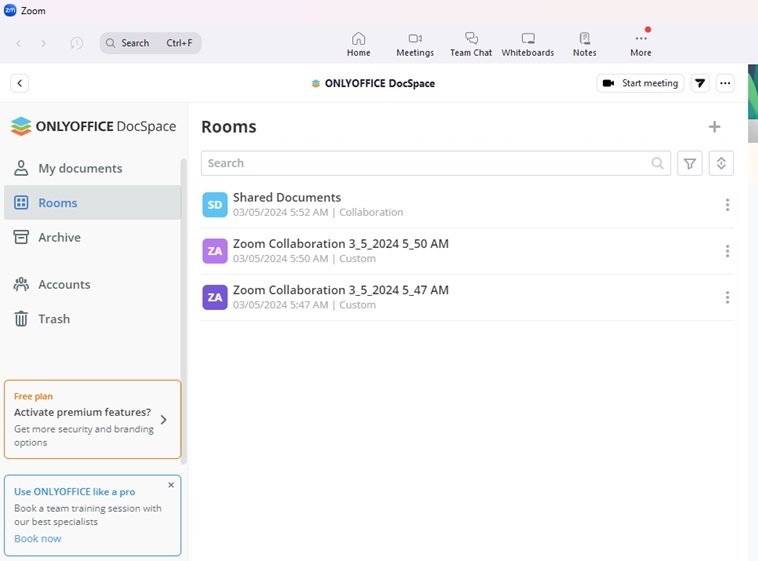This screenshot has width=758, height=561.
Task: Click the Zoom app logo in title bar
Action: click(10, 10)
